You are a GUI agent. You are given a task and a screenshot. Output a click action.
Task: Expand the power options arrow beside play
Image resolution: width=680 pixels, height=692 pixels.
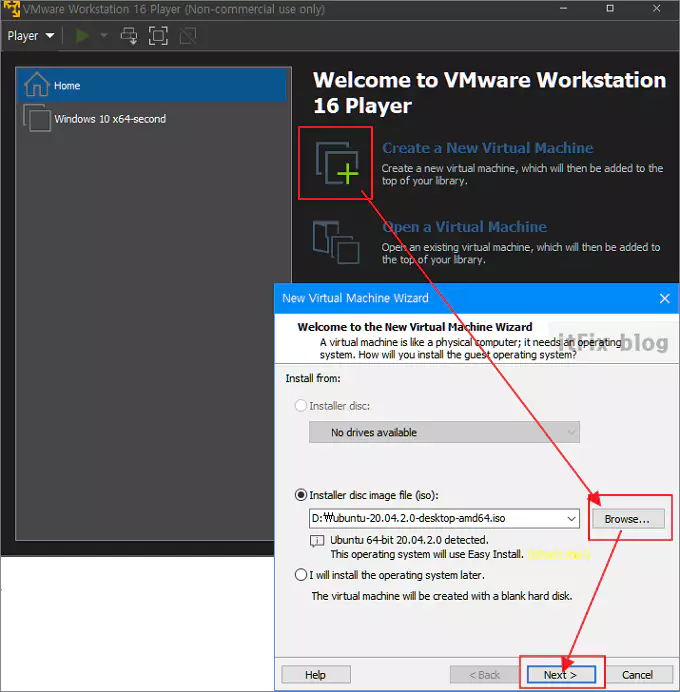(104, 35)
